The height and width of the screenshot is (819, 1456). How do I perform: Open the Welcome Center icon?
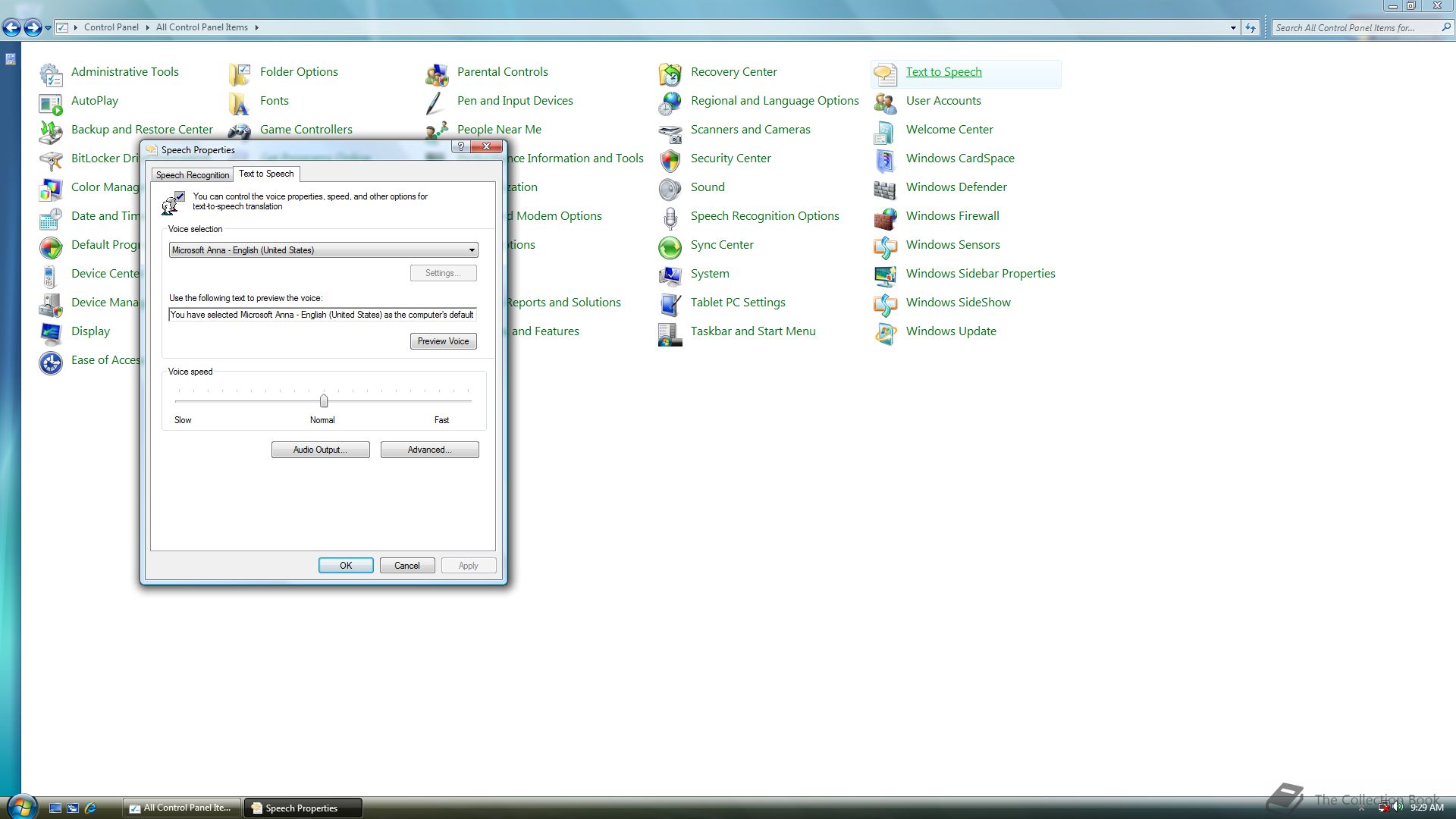(x=886, y=131)
